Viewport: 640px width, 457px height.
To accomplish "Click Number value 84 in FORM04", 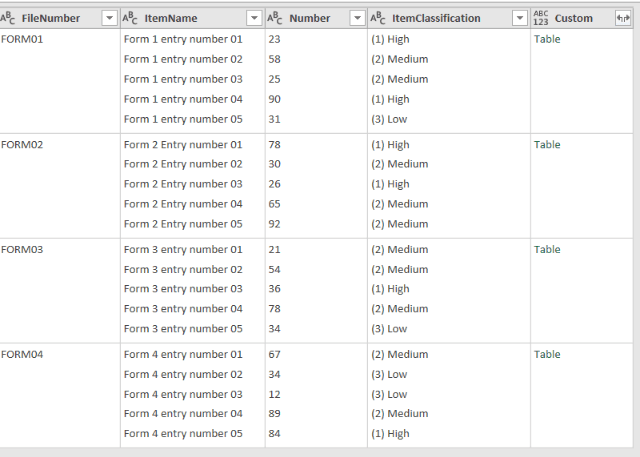I will click(x=274, y=434).
